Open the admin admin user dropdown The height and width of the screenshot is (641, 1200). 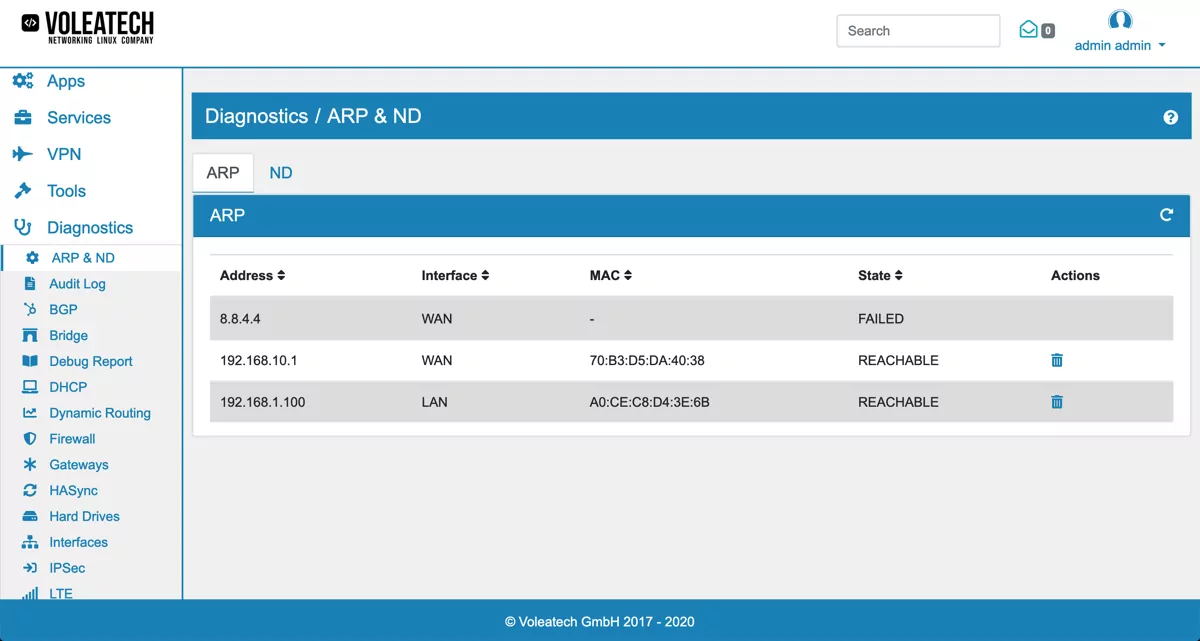[1120, 45]
